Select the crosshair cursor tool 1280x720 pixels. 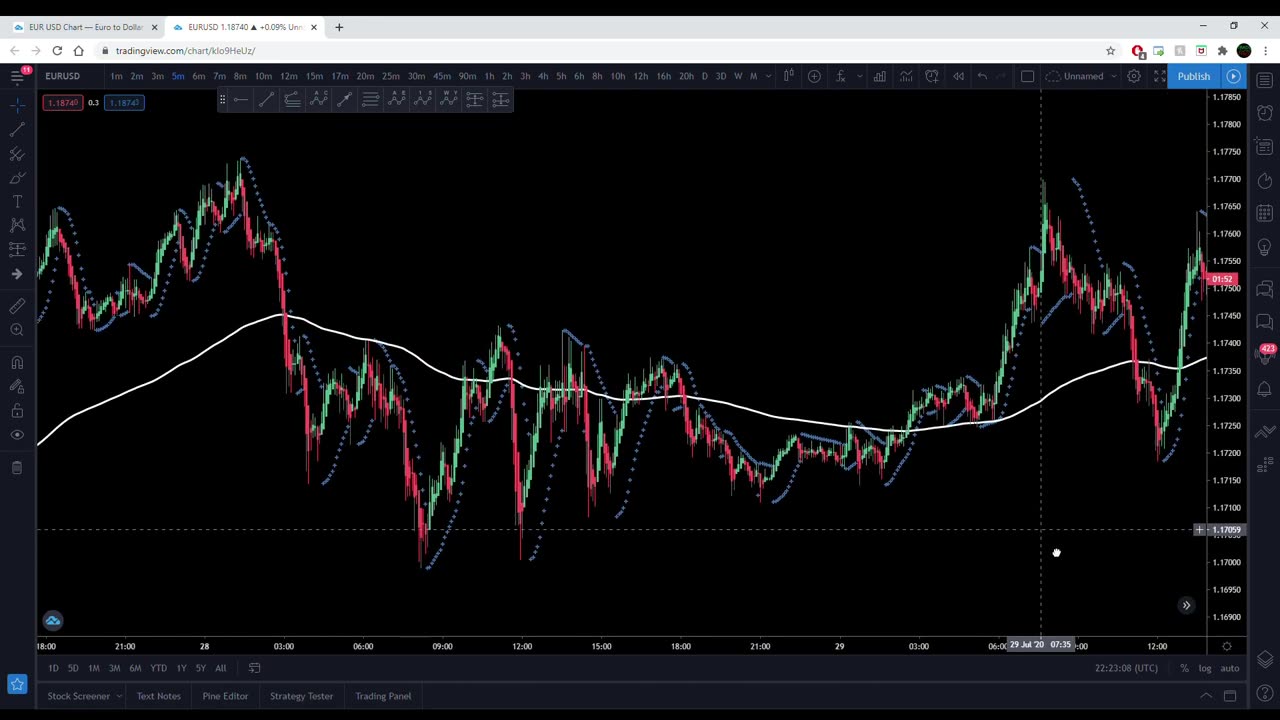pyautogui.click(x=17, y=104)
